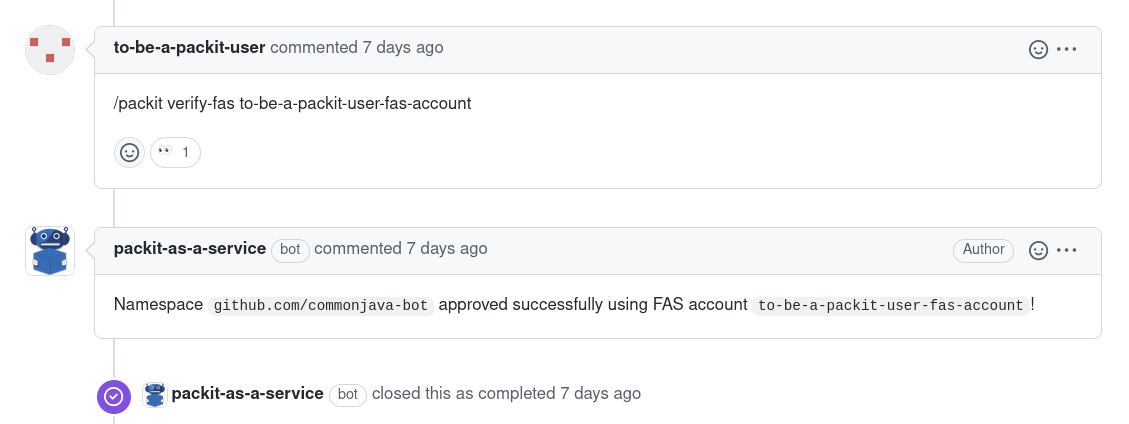Viewport: 1129px width, 424px height.
Task: Open packit-as-a-service profile from comment header
Action: click(190, 249)
